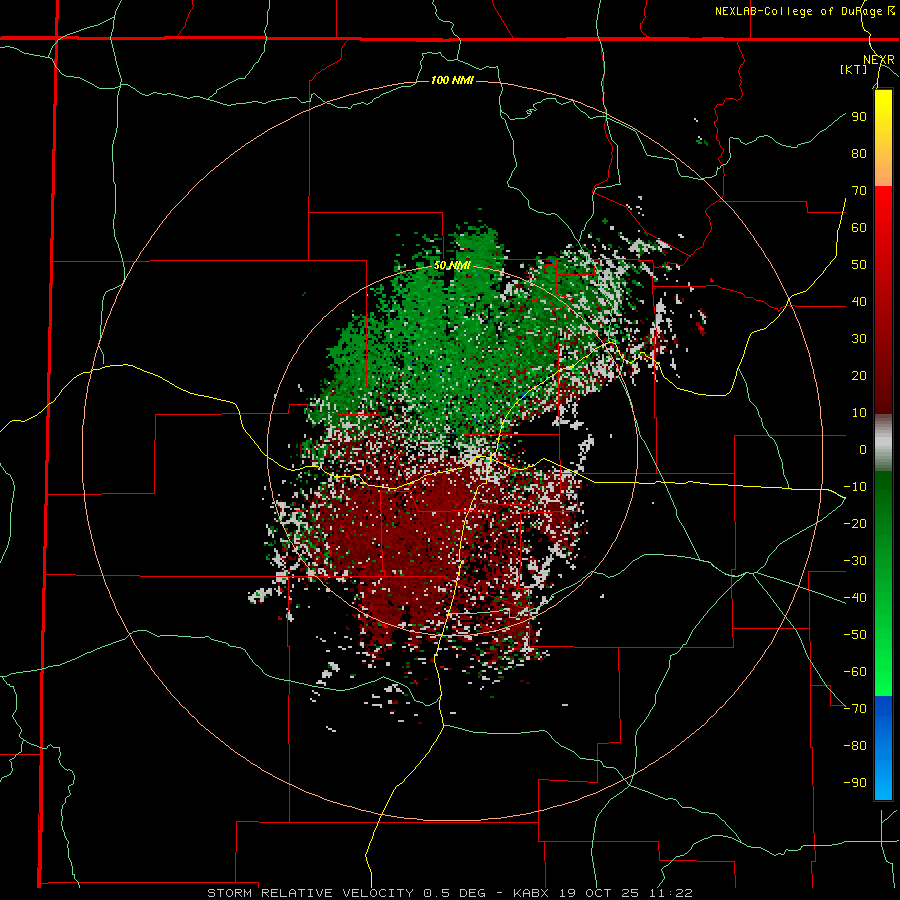Pick the gray zero-velocity band of the color bar
The image size is (900, 900).
click(x=883, y=443)
